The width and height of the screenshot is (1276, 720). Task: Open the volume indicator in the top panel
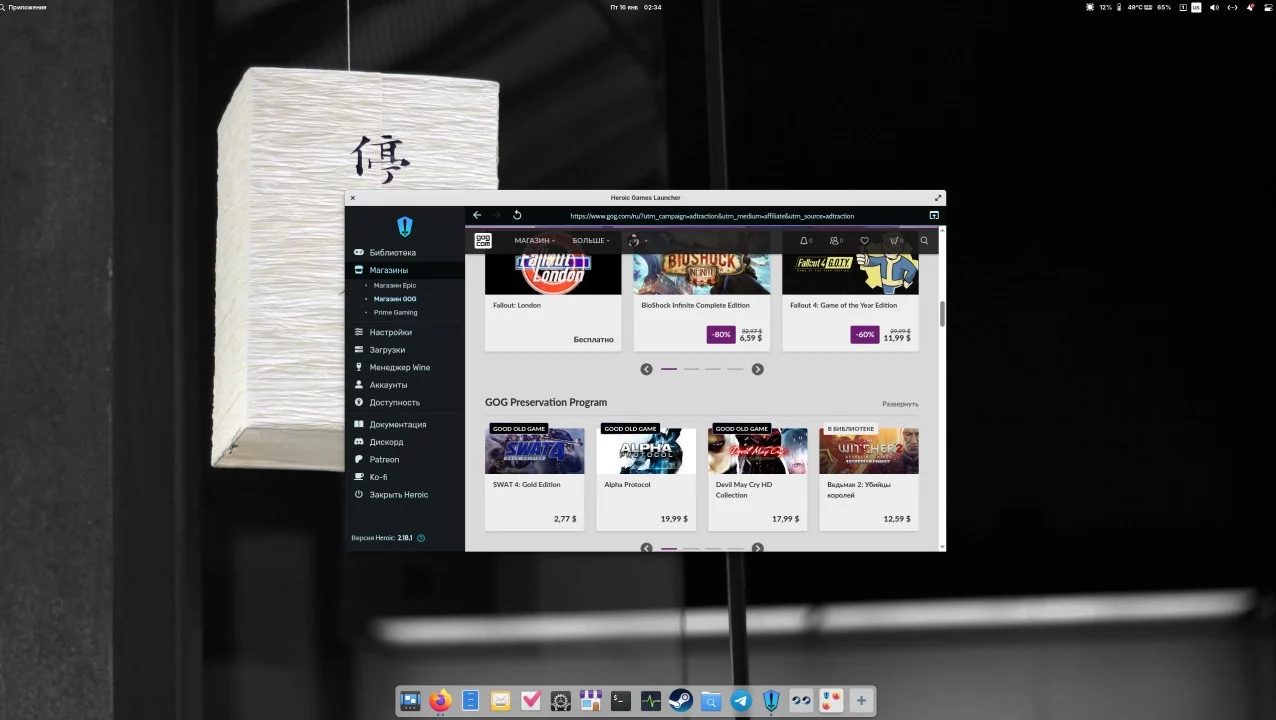point(1214,7)
